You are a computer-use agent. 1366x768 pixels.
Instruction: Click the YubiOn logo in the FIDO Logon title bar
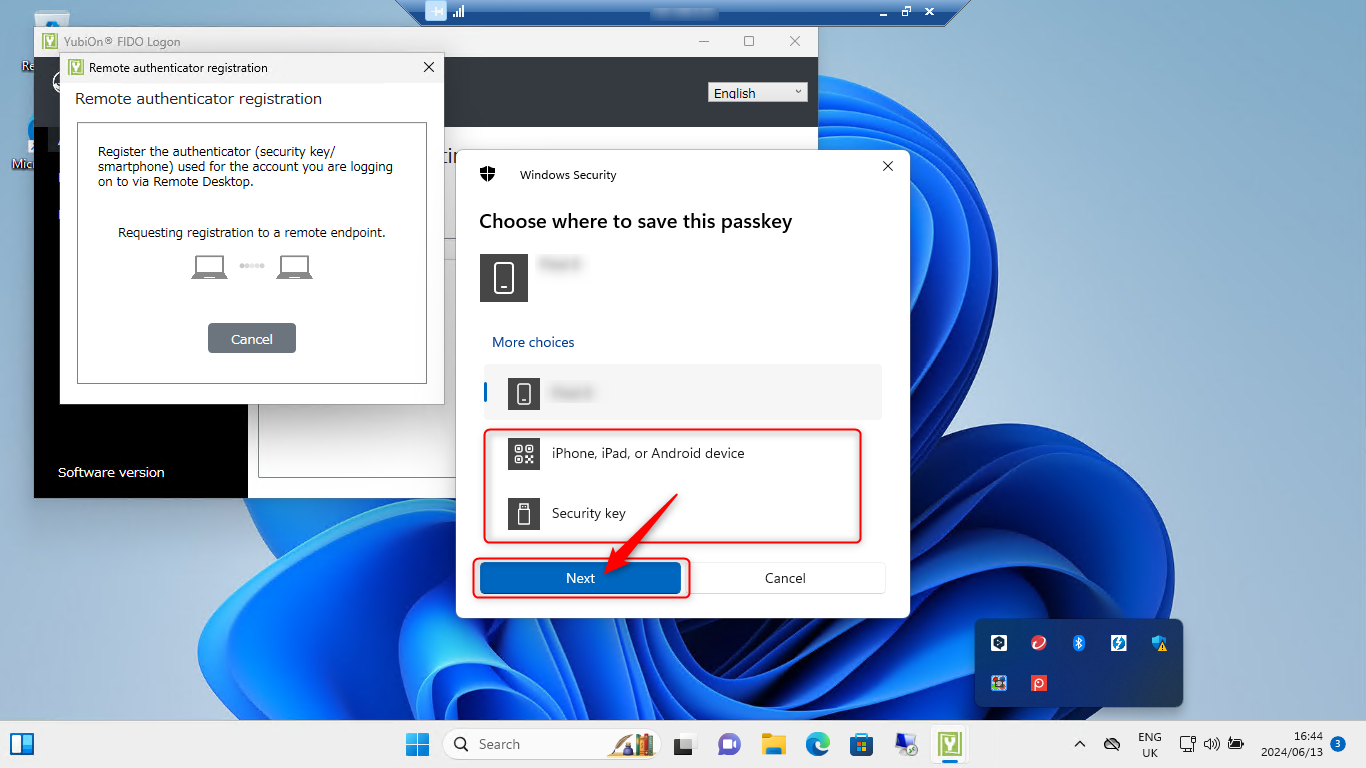(x=49, y=42)
